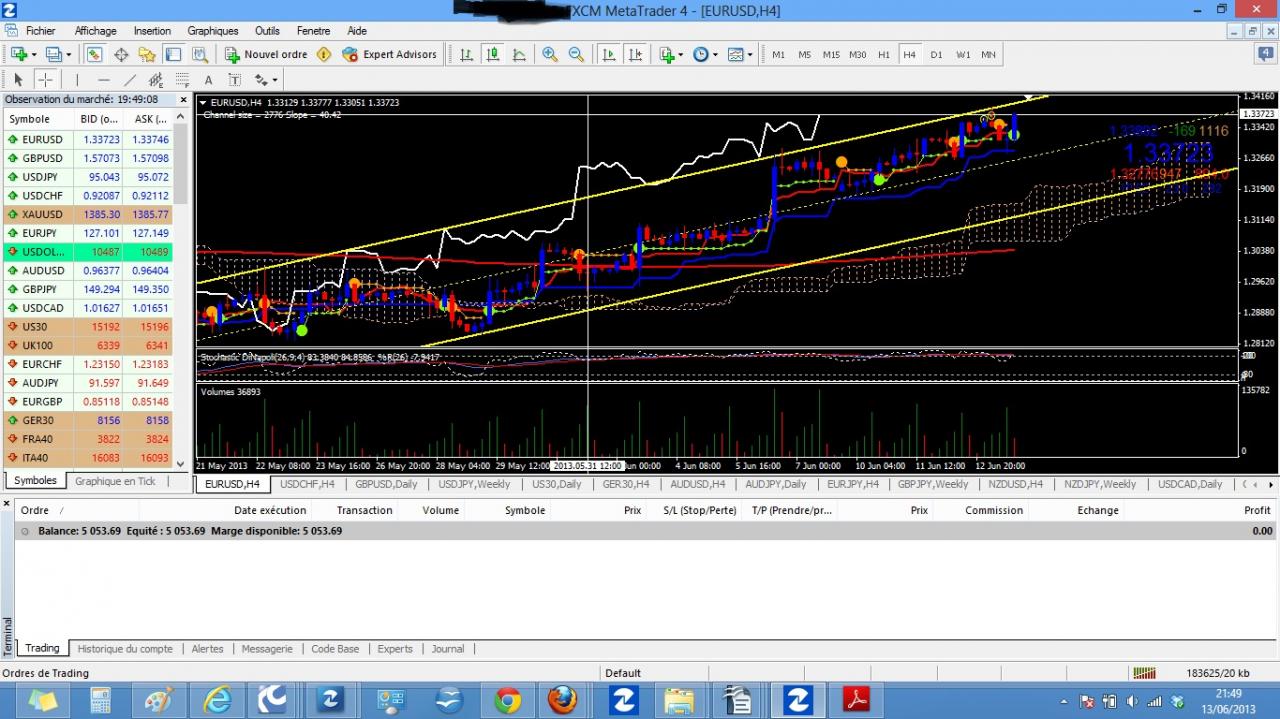Select the Trendline drawing tool

coord(130,80)
